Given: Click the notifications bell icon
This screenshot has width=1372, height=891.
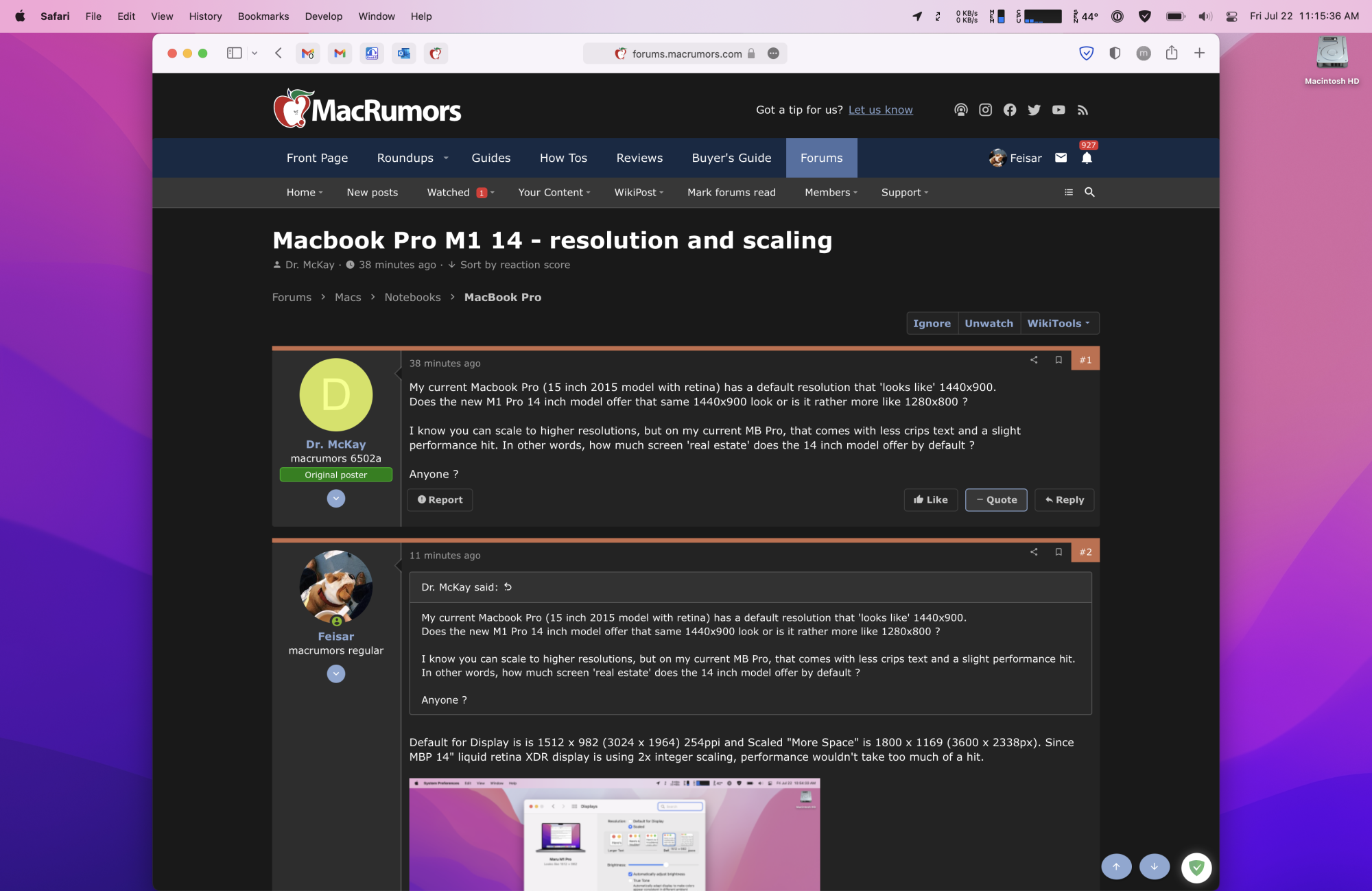Looking at the screenshot, I should tap(1087, 158).
